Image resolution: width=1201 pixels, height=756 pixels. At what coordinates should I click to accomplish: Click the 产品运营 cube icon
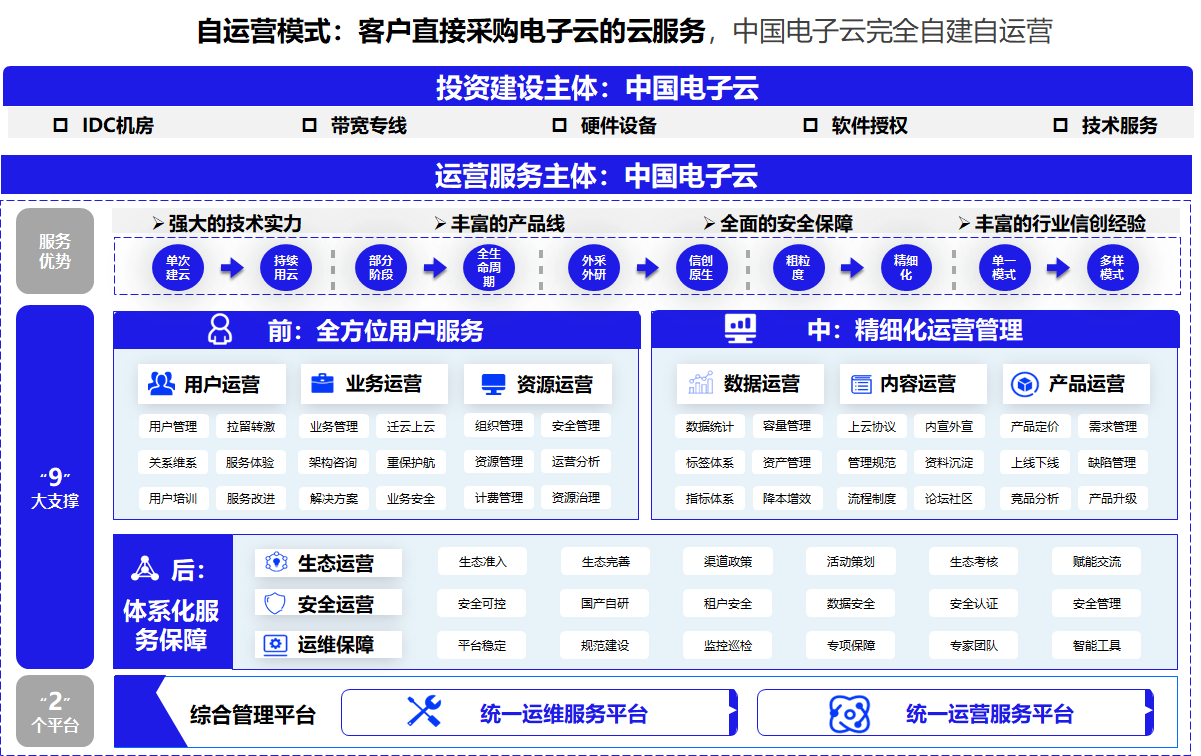[1023, 384]
